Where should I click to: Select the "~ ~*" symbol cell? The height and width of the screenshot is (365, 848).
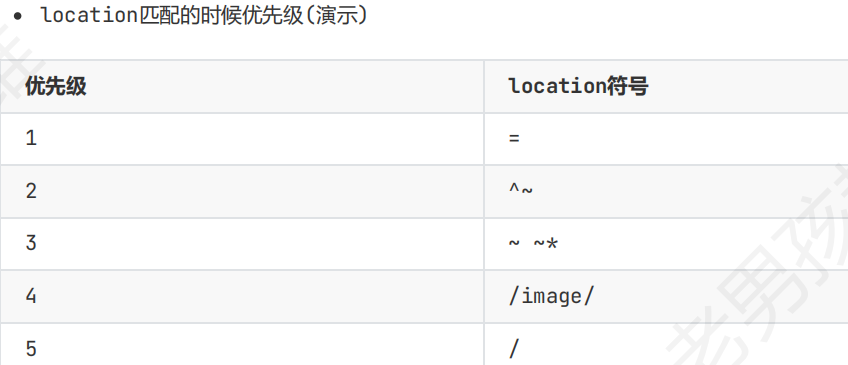(x=666, y=243)
